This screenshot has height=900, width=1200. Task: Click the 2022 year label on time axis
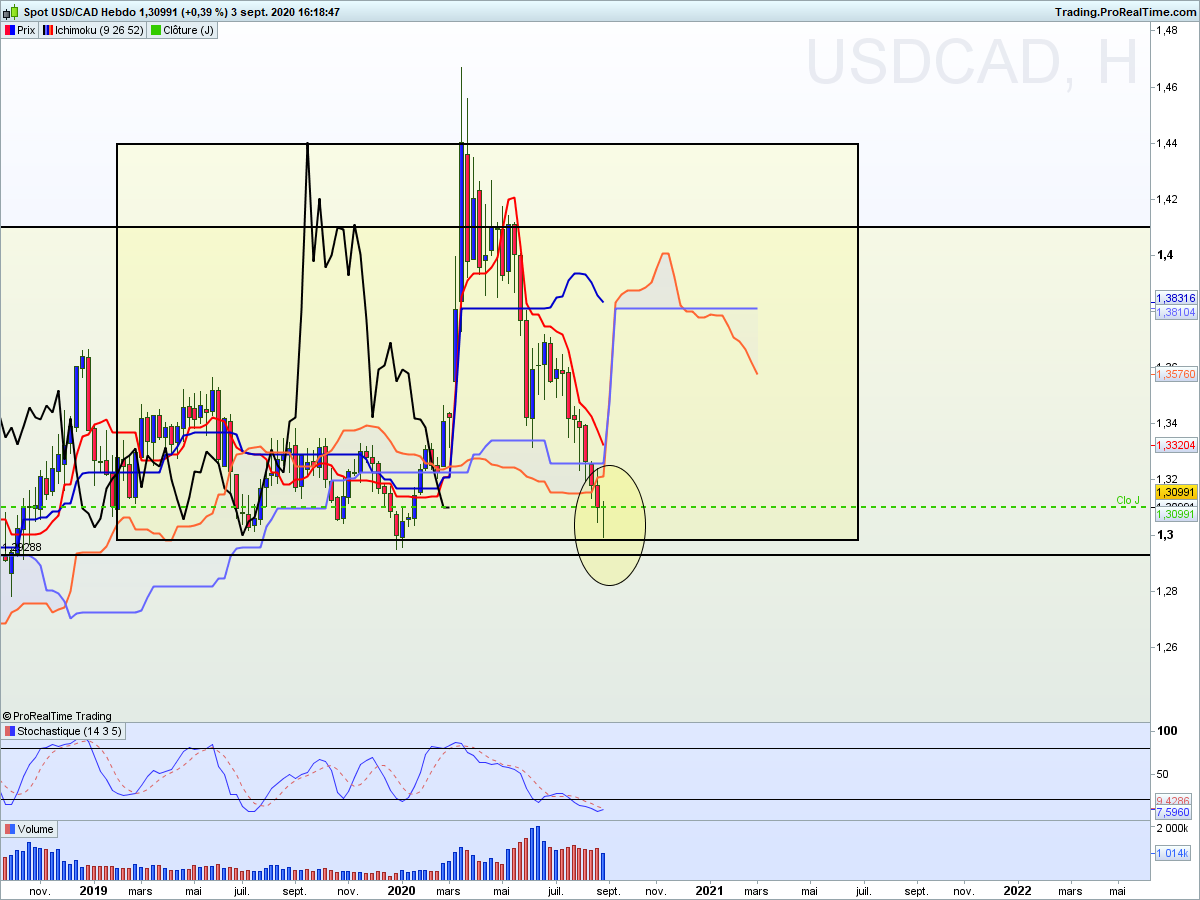click(x=1017, y=890)
